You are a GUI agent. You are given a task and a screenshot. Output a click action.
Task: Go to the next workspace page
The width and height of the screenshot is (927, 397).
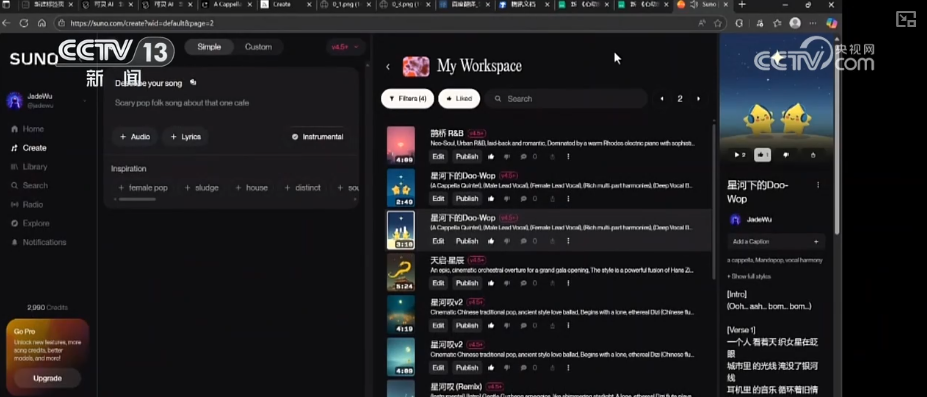pyautogui.click(x=698, y=99)
